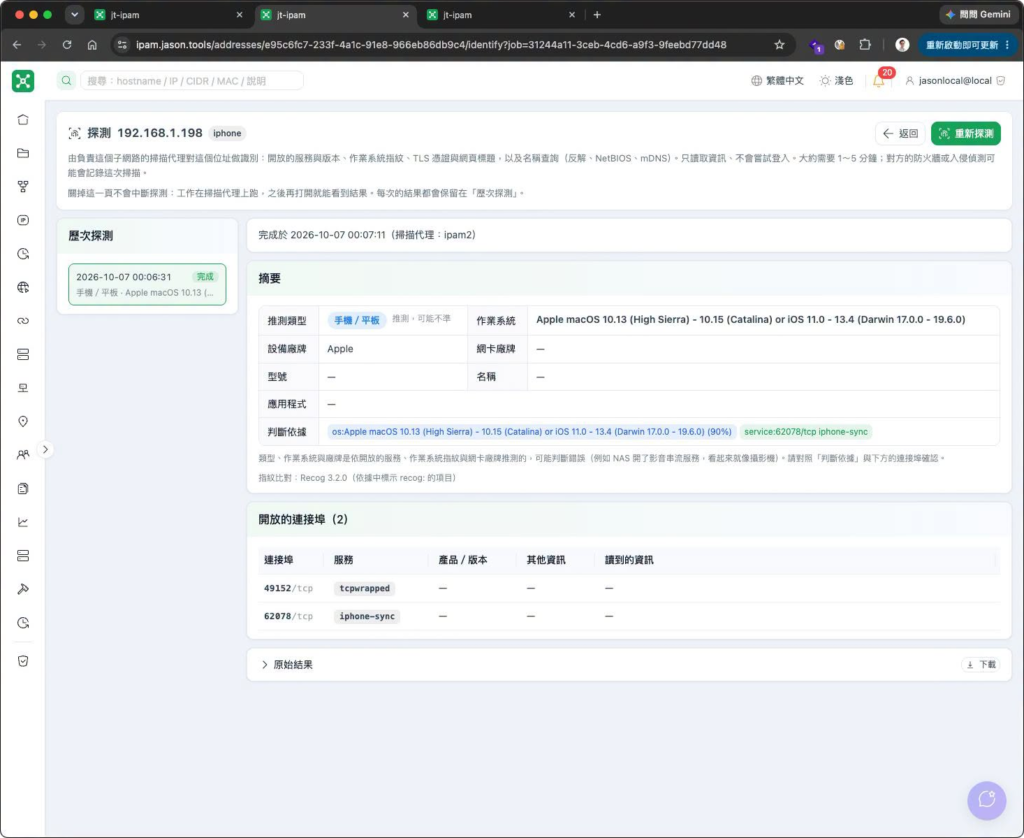
Task: Open a new browser tab with the plus button
Action: click(597, 14)
